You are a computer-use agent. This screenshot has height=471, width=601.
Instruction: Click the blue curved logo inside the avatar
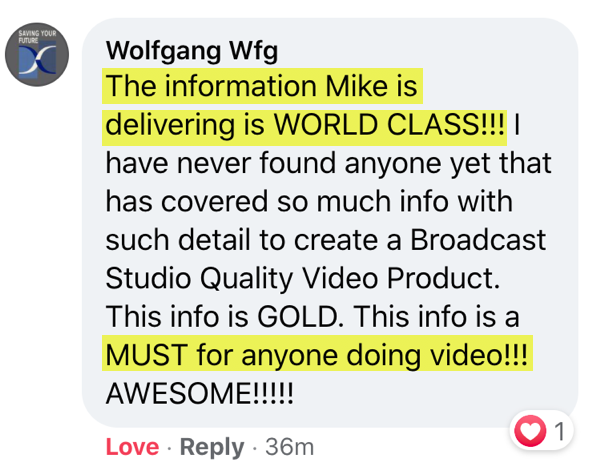[x=37, y=59]
